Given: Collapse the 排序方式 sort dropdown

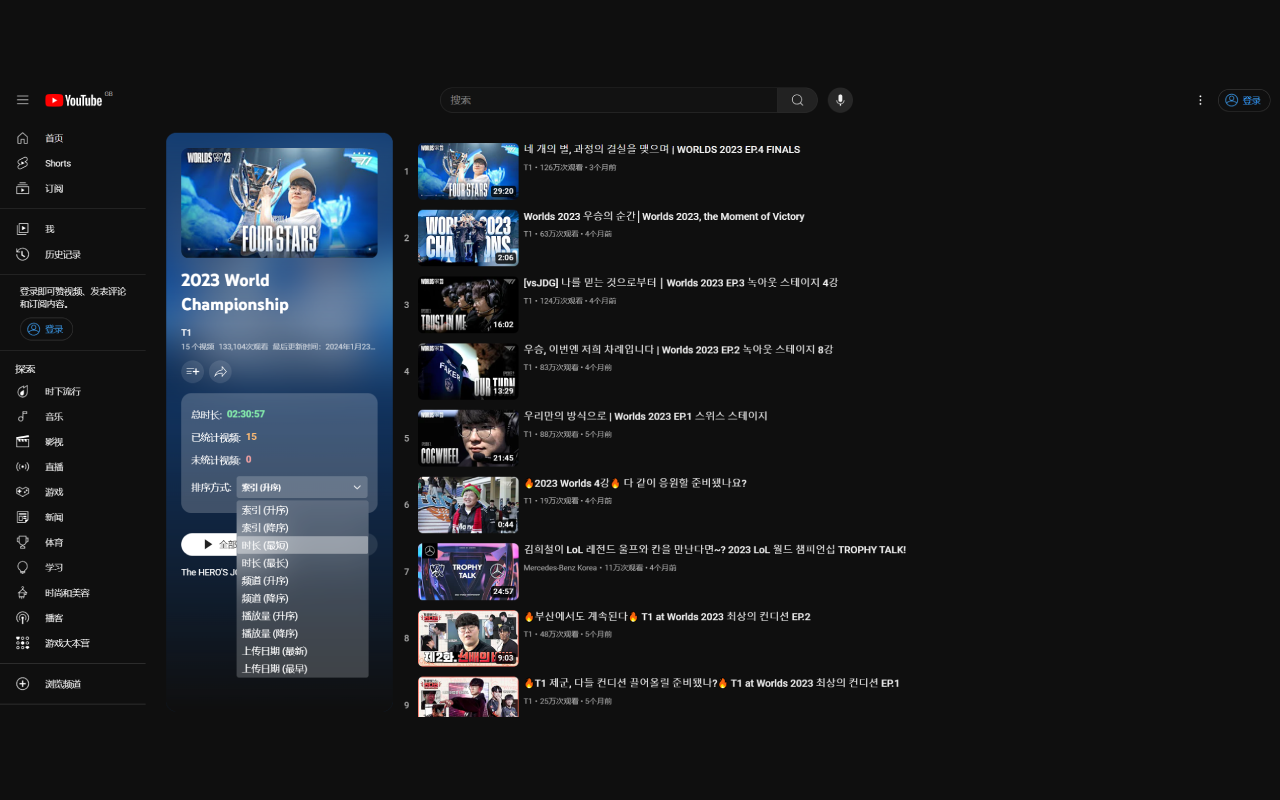Looking at the screenshot, I should [x=302, y=487].
